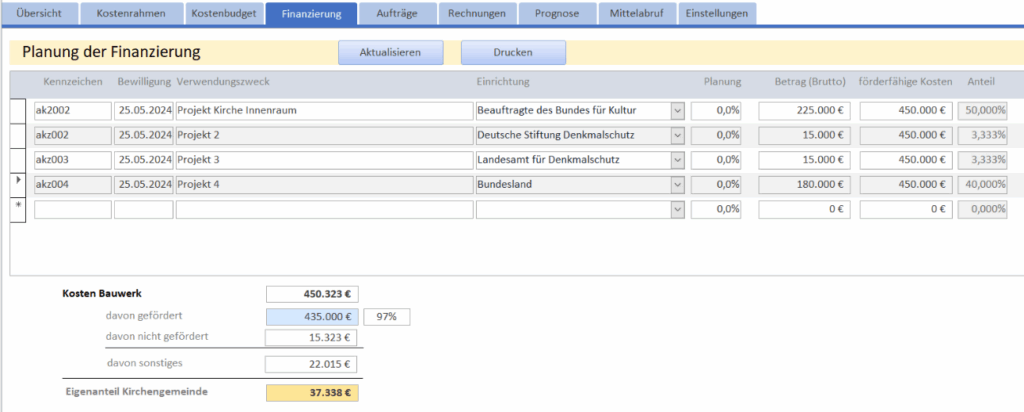Open Einrichtung dropdown for Projekt Kirche Innenraum
The height and width of the screenshot is (412, 1024).
click(677, 110)
